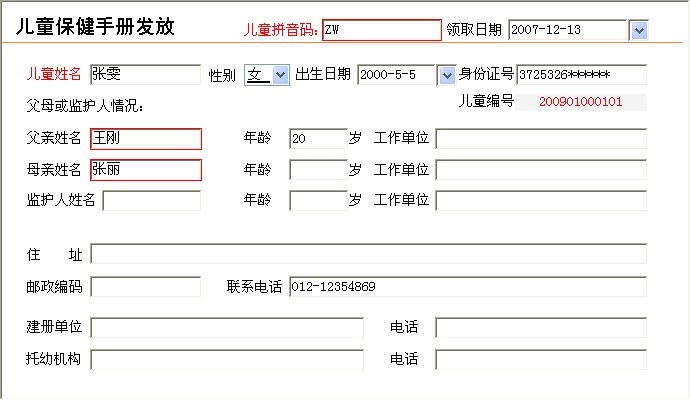This screenshot has height=400, width=690.
Task: Click the 出生日期 field showing 2000-5-5
Action: [397, 75]
